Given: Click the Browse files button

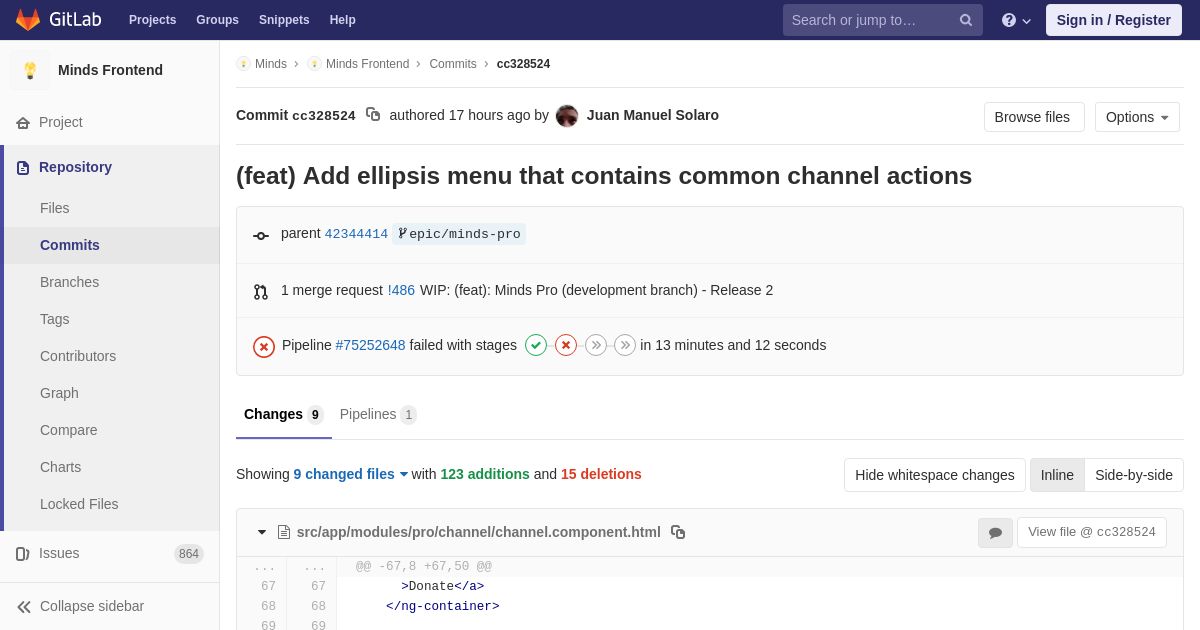Looking at the screenshot, I should click(1032, 117).
